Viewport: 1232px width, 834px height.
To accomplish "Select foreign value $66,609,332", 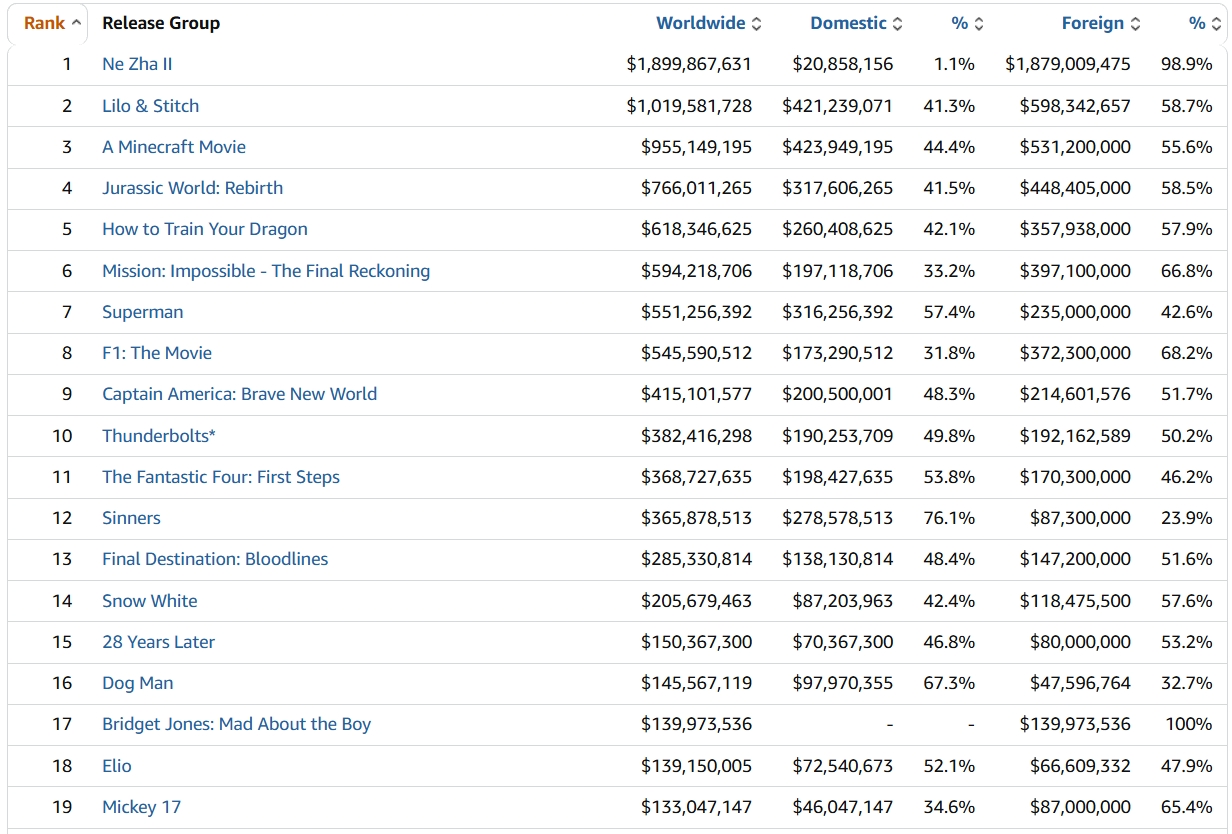I will [1080, 766].
